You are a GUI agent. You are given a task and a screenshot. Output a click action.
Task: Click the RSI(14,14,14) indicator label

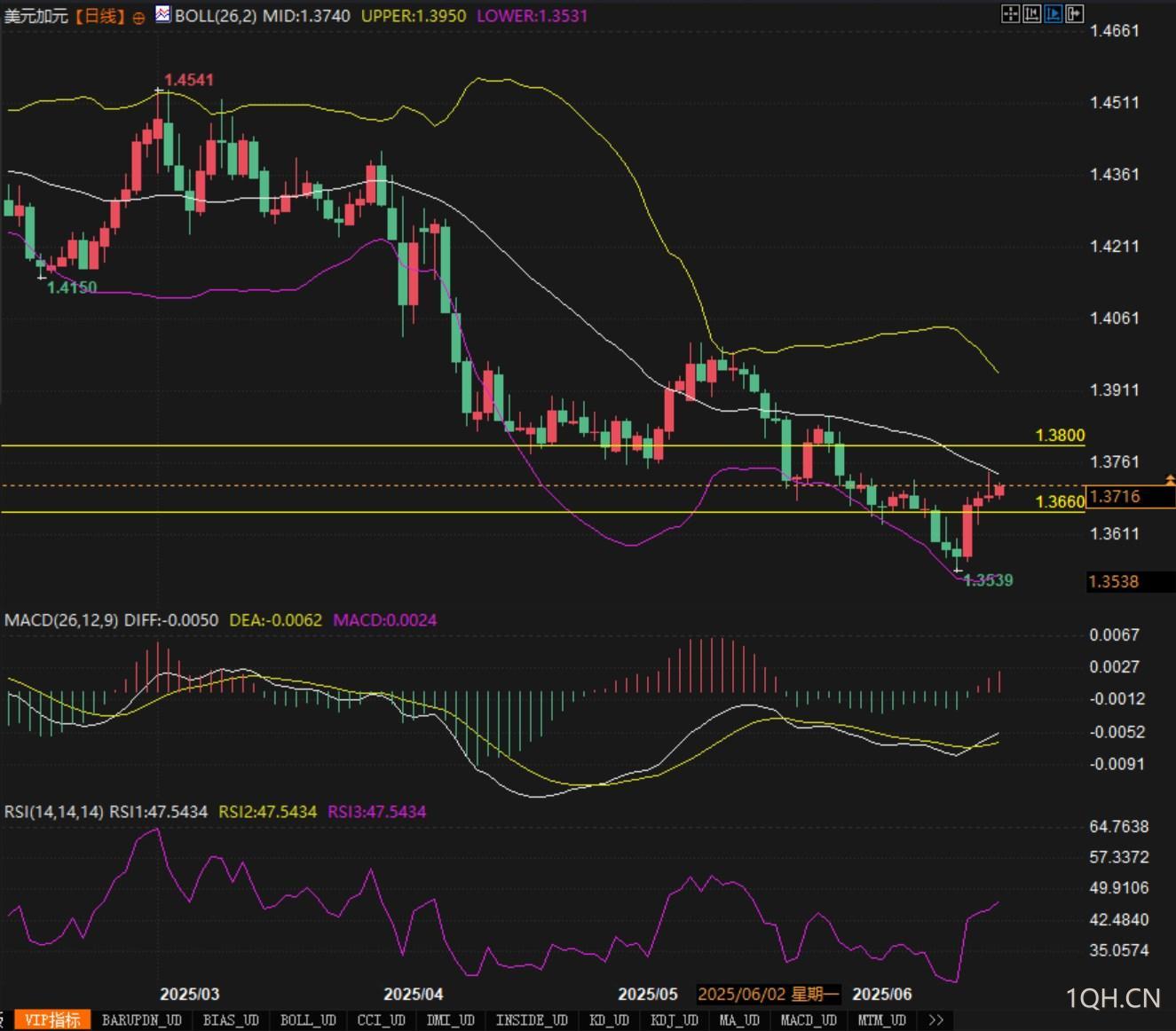point(54,812)
